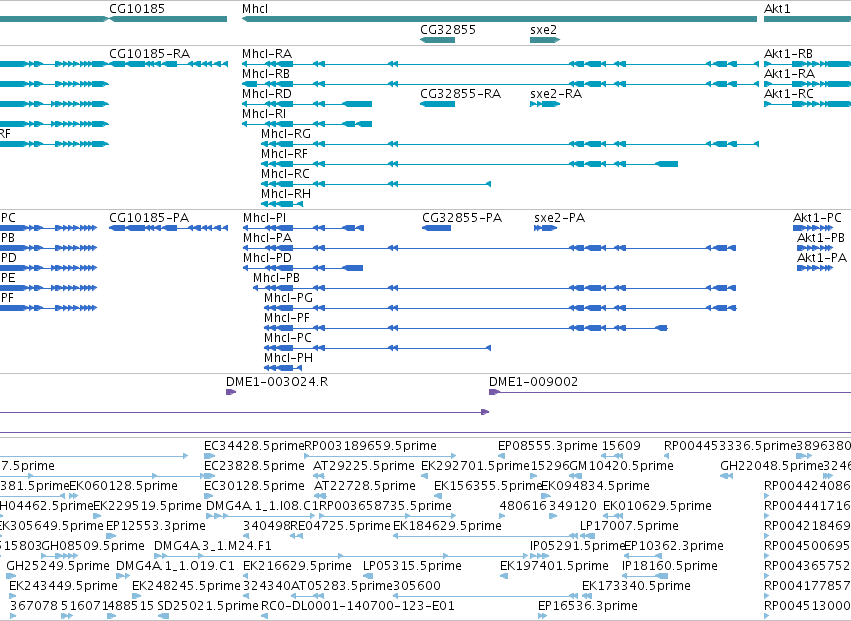This screenshot has height=621, width=851.
Task: Select the CG10185-RA transcript
Action: tap(168, 64)
